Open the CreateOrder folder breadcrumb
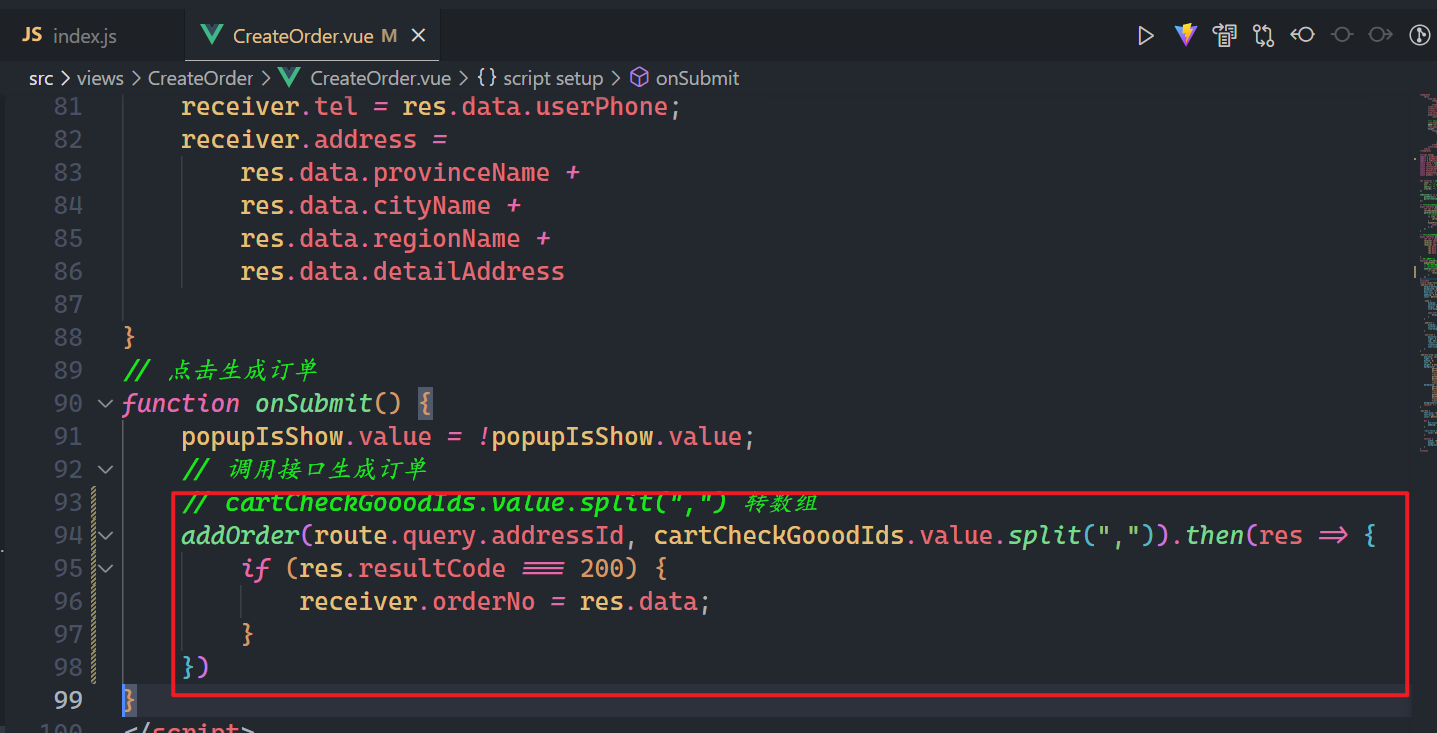 pyautogui.click(x=201, y=78)
